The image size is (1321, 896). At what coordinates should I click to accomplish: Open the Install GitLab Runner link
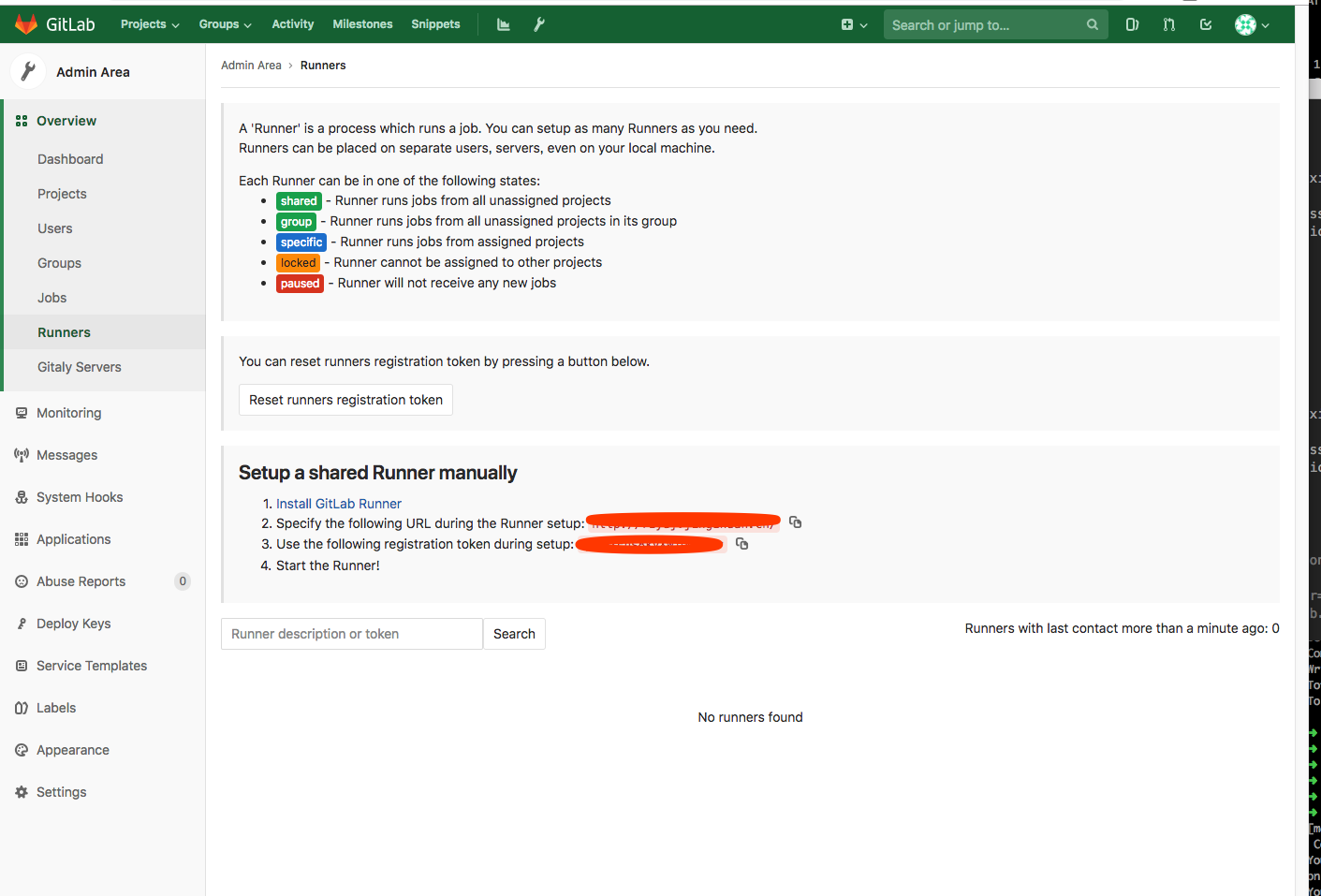click(338, 503)
